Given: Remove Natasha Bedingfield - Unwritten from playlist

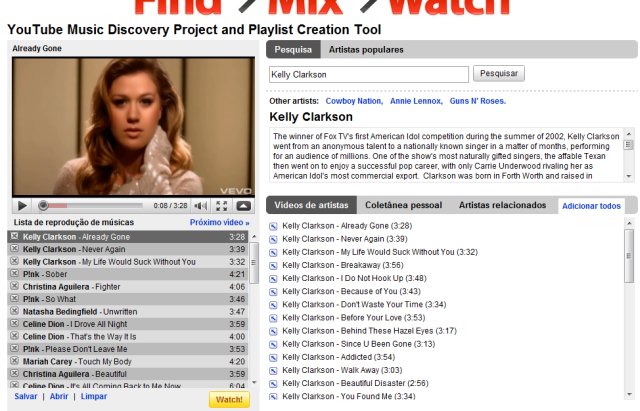Looking at the screenshot, I should pyautogui.click(x=14, y=311).
